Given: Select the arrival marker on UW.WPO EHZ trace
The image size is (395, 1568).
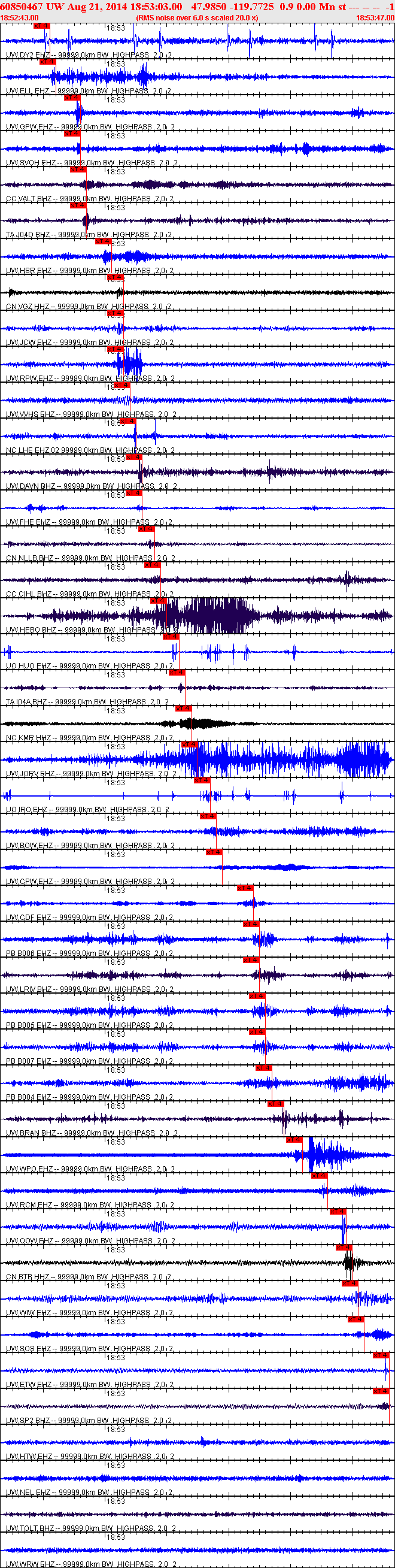Looking at the screenshot, I should coord(294,1139).
